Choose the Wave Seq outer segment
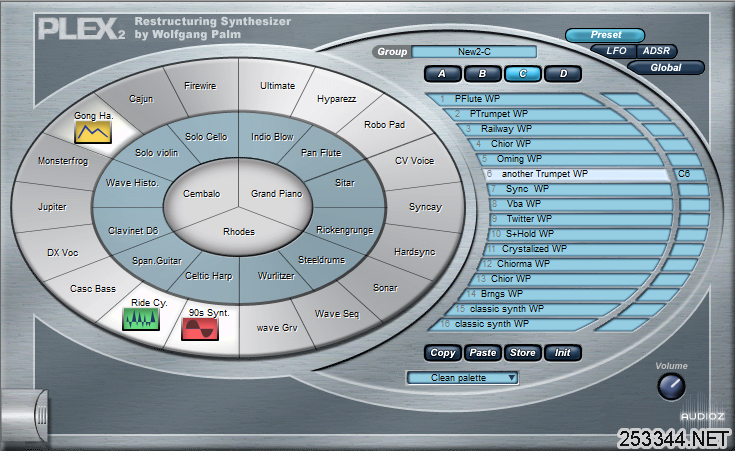Viewport: 735px width, 451px height. point(337,314)
